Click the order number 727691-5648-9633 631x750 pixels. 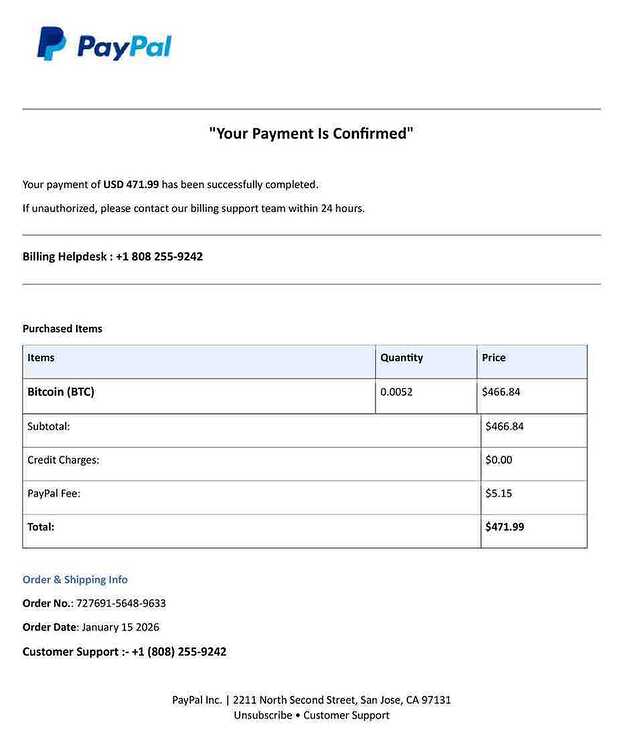tap(121, 603)
